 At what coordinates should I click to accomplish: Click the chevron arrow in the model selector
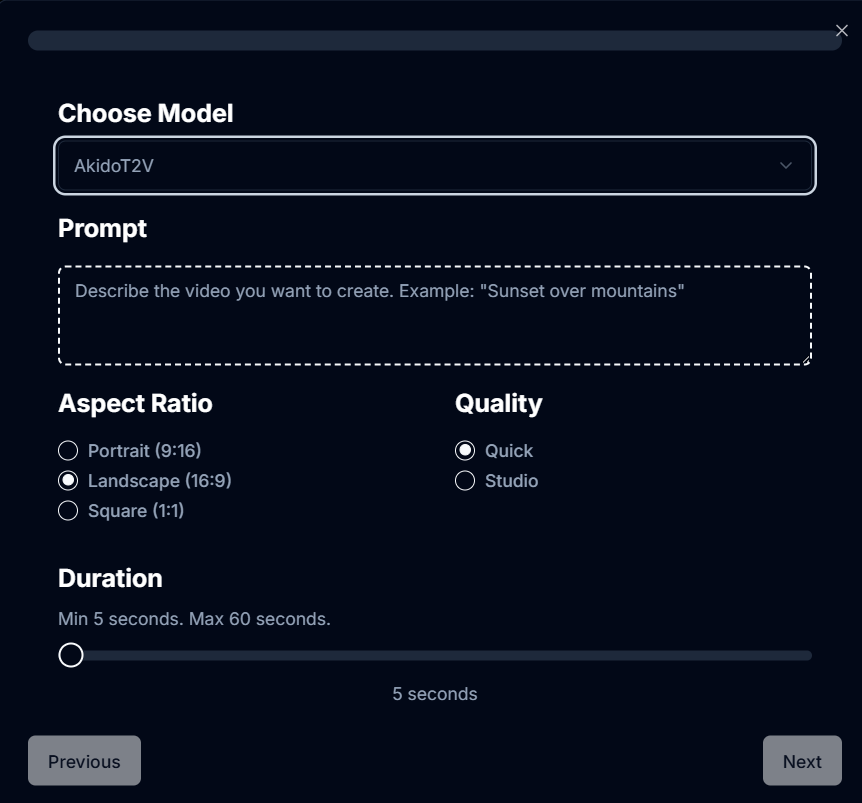click(x=786, y=166)
